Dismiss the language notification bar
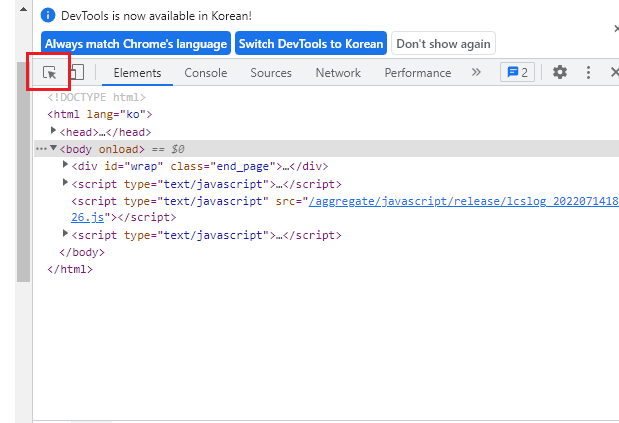 tap(616, 28)
